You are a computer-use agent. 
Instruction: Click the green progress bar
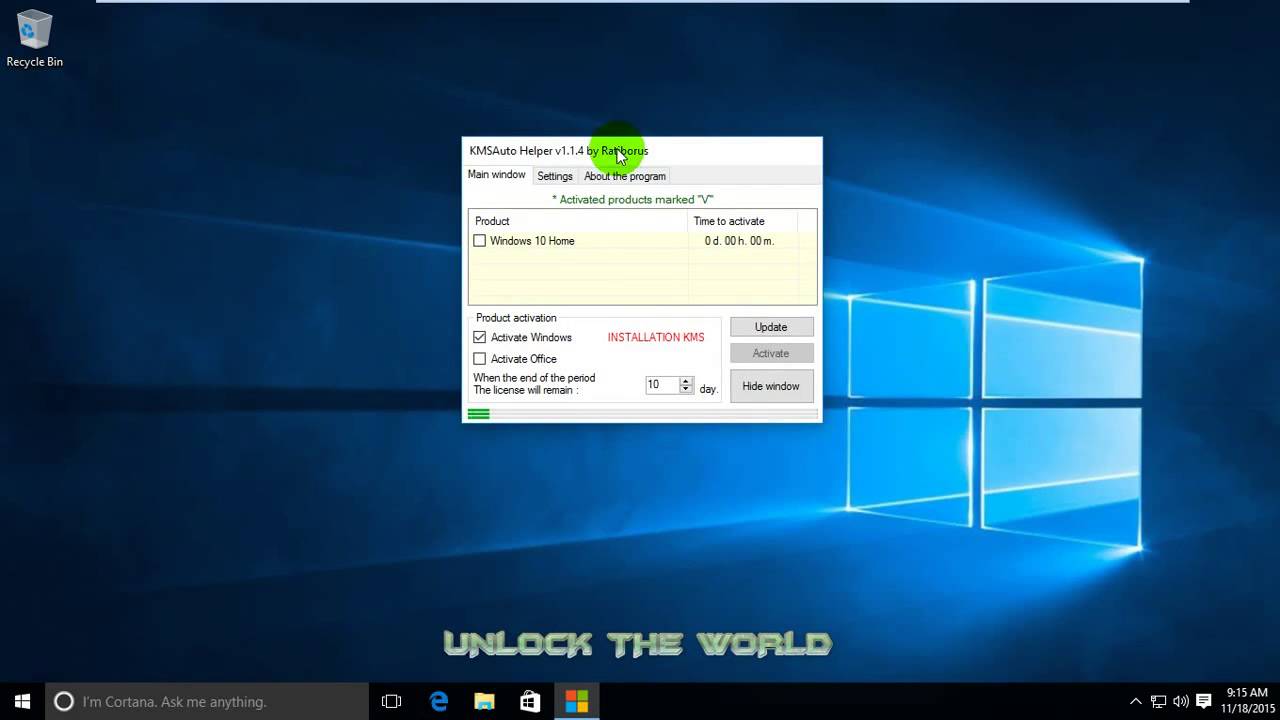tap(642, 414)
